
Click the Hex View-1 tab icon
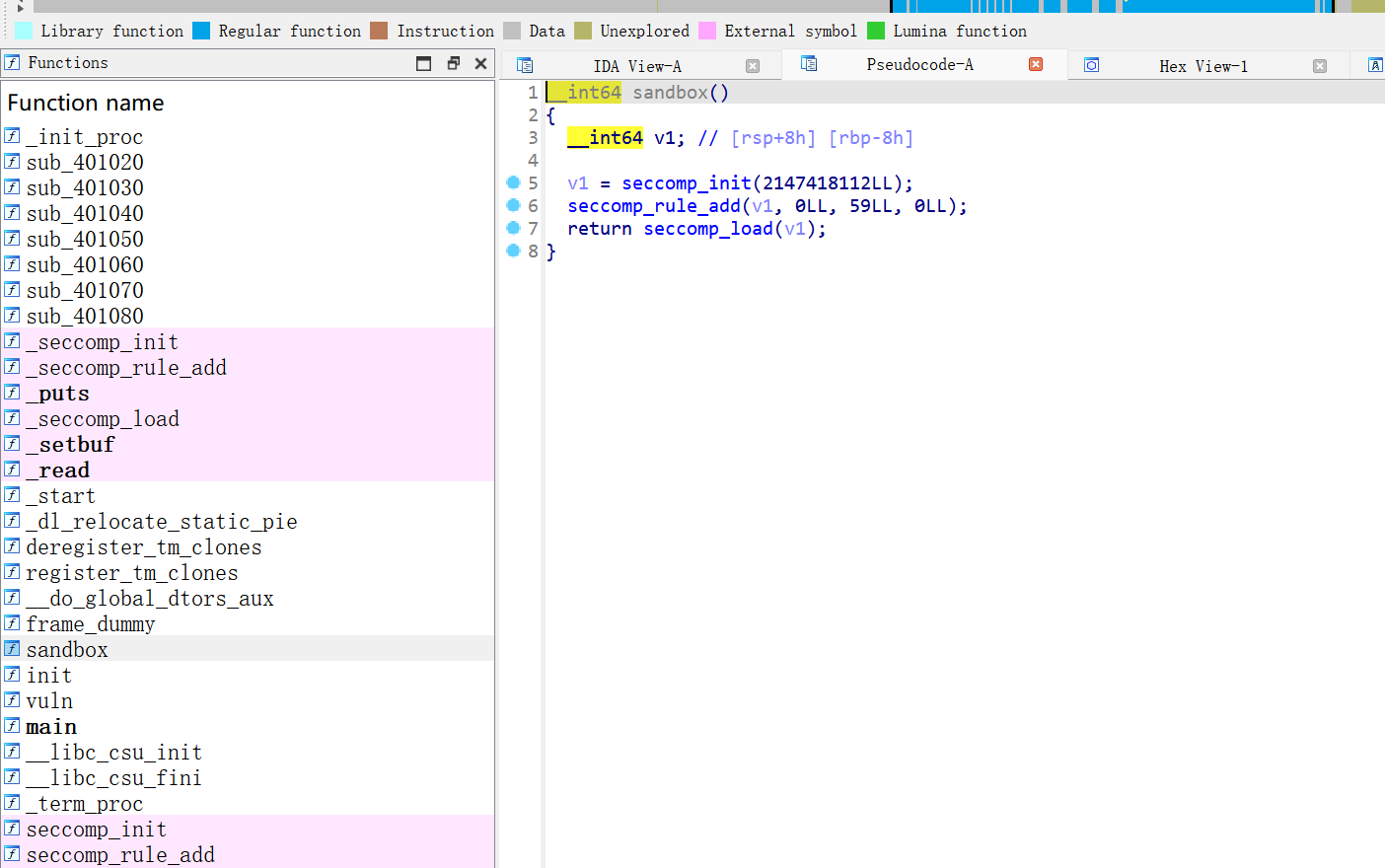coord(1092,65)
